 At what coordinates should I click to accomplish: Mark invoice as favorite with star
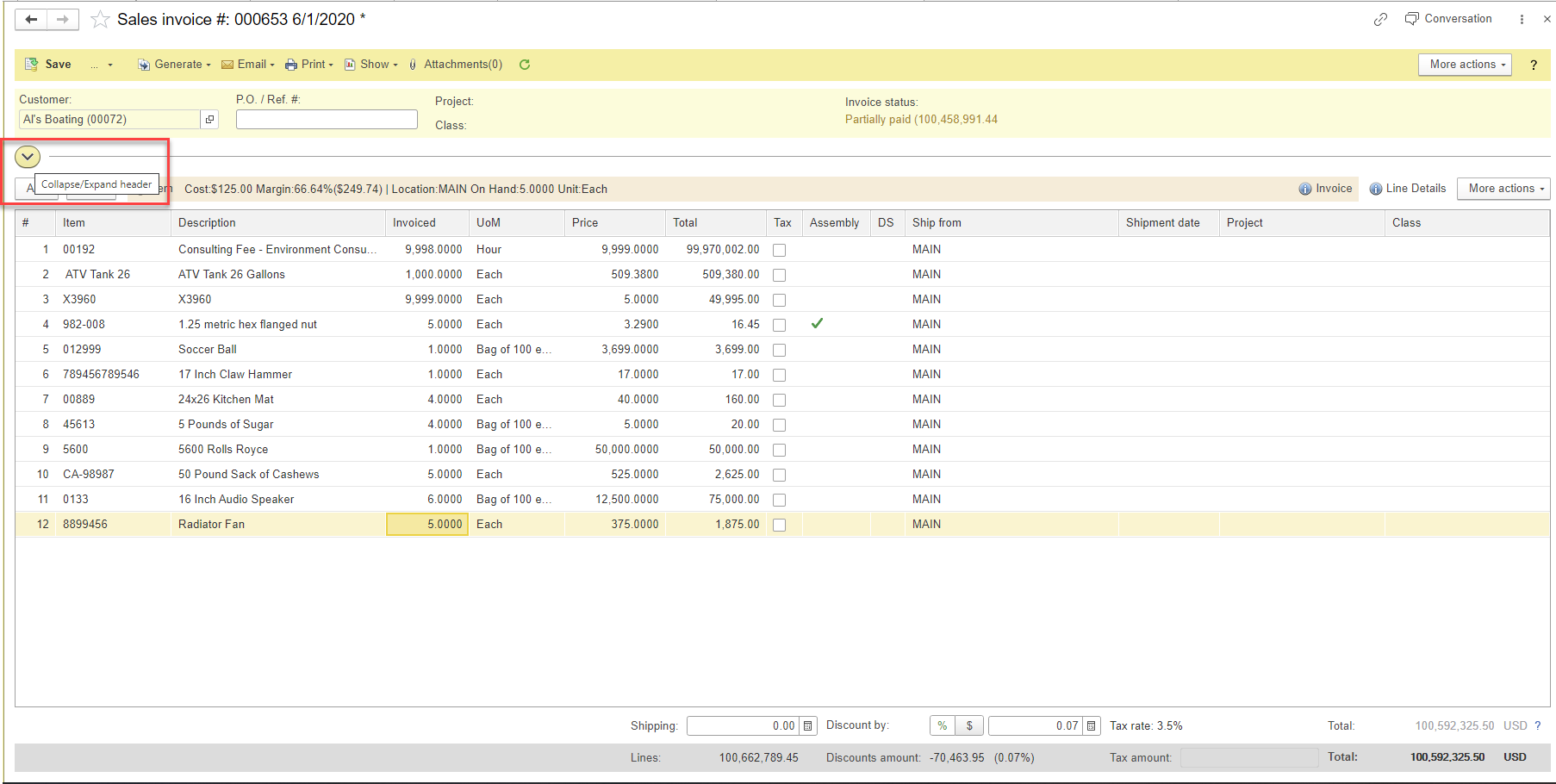pyautogui.click(x=100, y=19)
